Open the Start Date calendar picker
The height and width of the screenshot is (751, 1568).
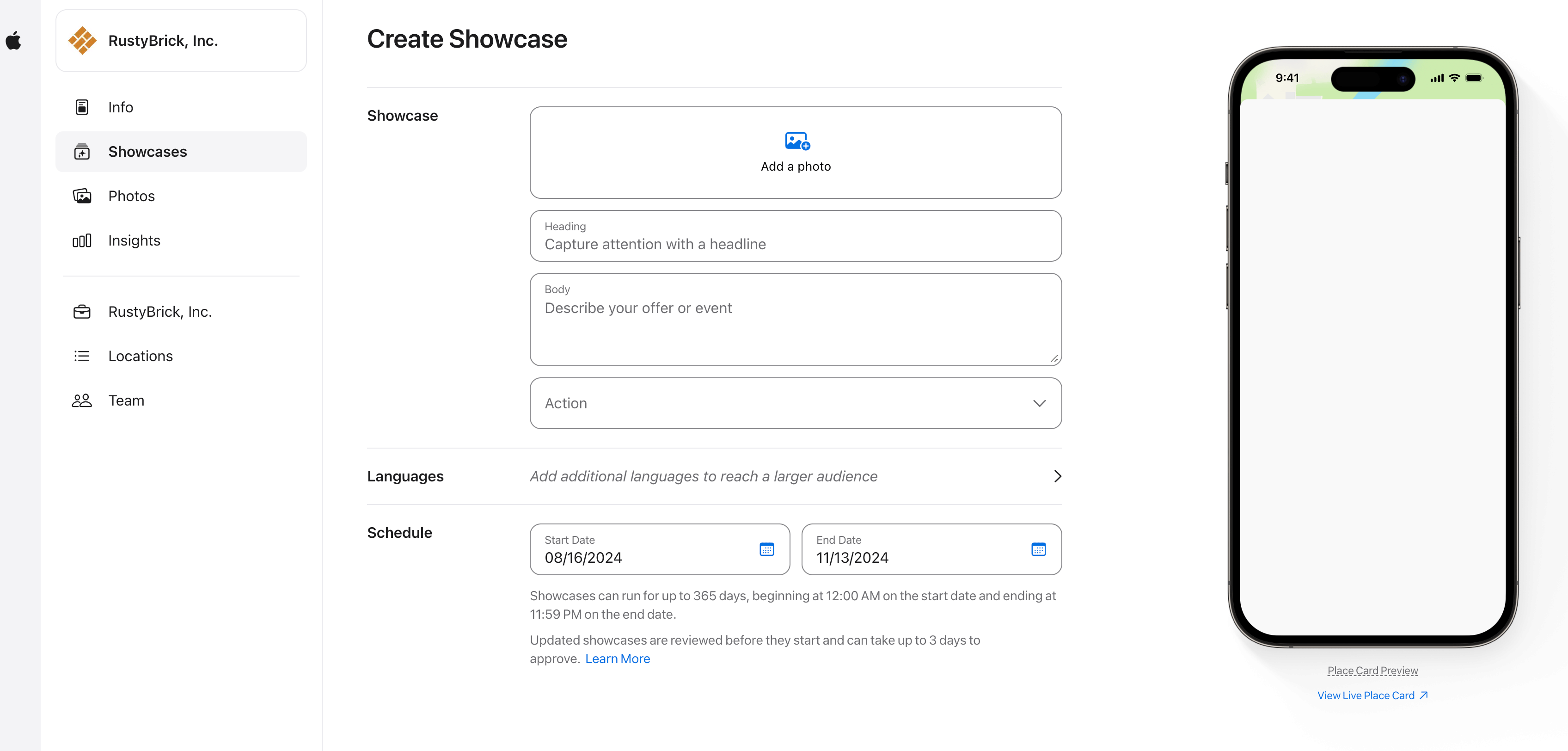pos(766,549)
